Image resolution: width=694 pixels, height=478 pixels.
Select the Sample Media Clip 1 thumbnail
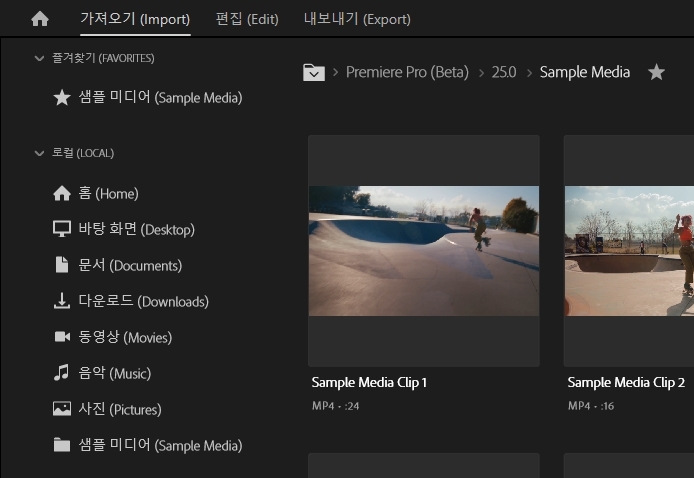click(x=424, y=251)
